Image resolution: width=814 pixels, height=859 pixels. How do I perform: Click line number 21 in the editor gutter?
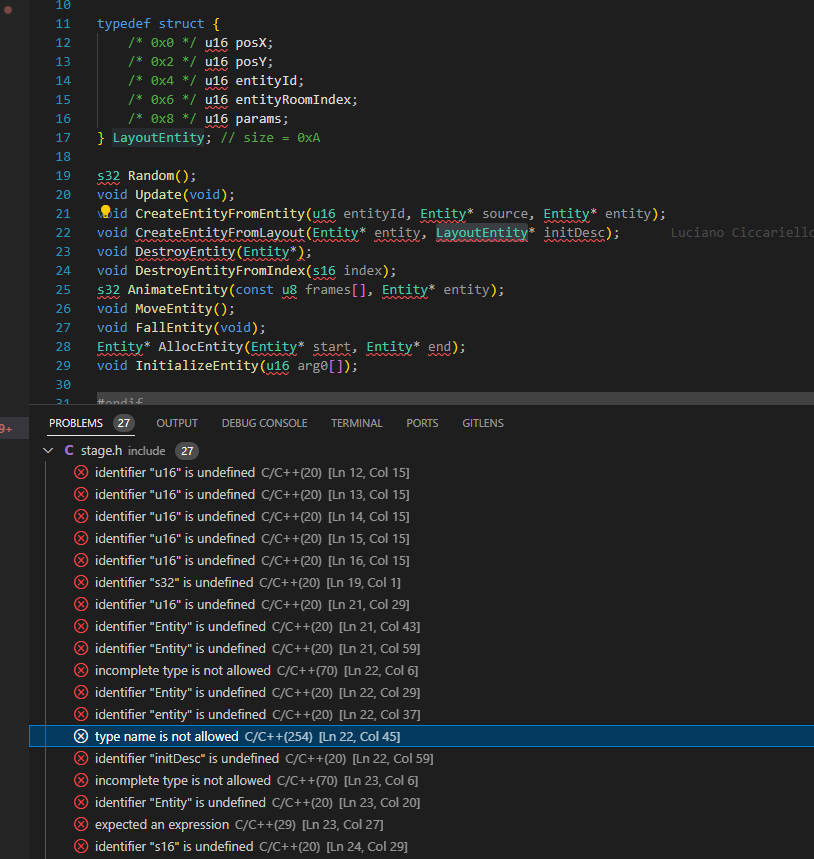click(63, 213)
